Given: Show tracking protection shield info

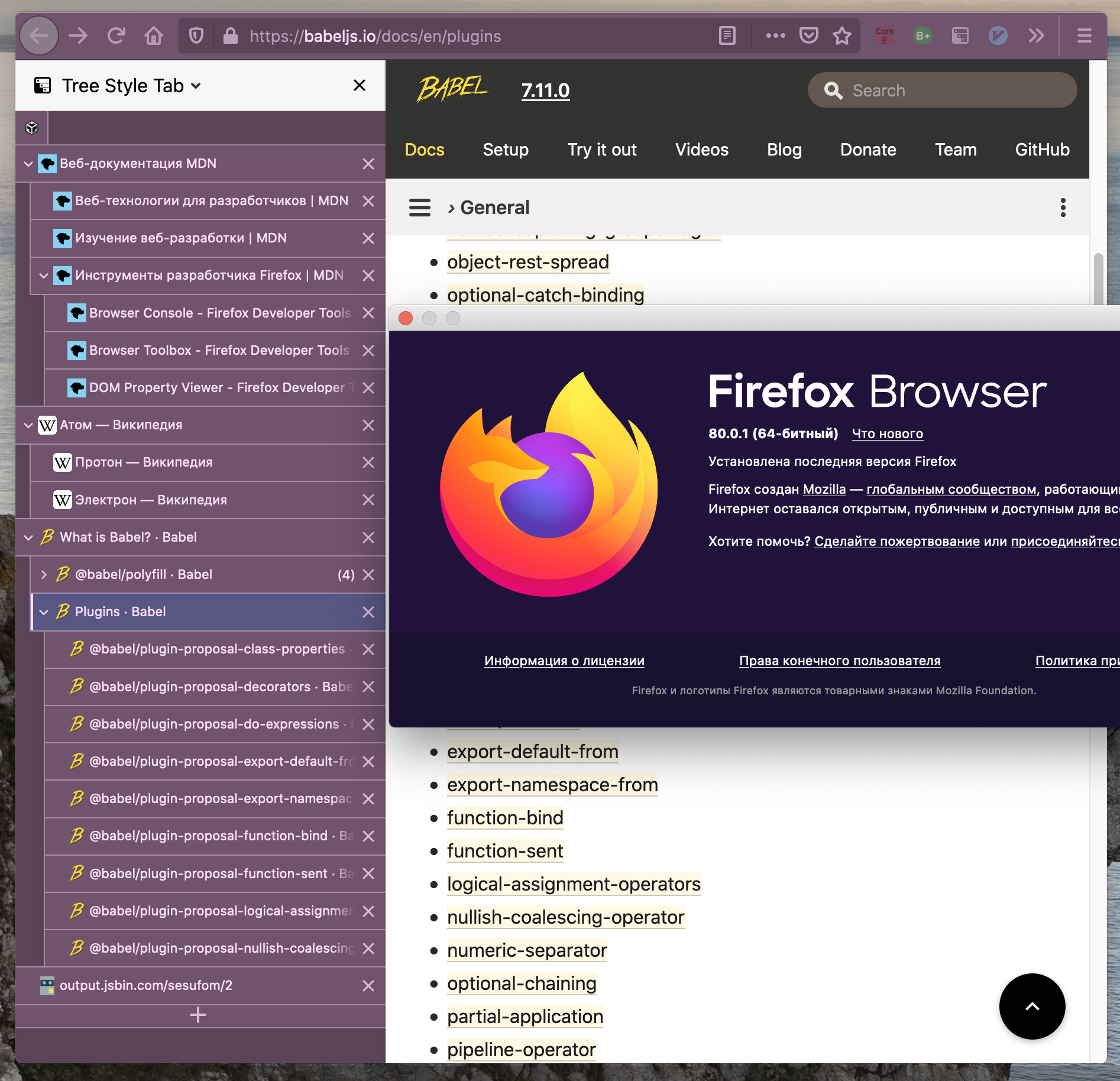Looking at the screenshot, I should tap(196, 36).
